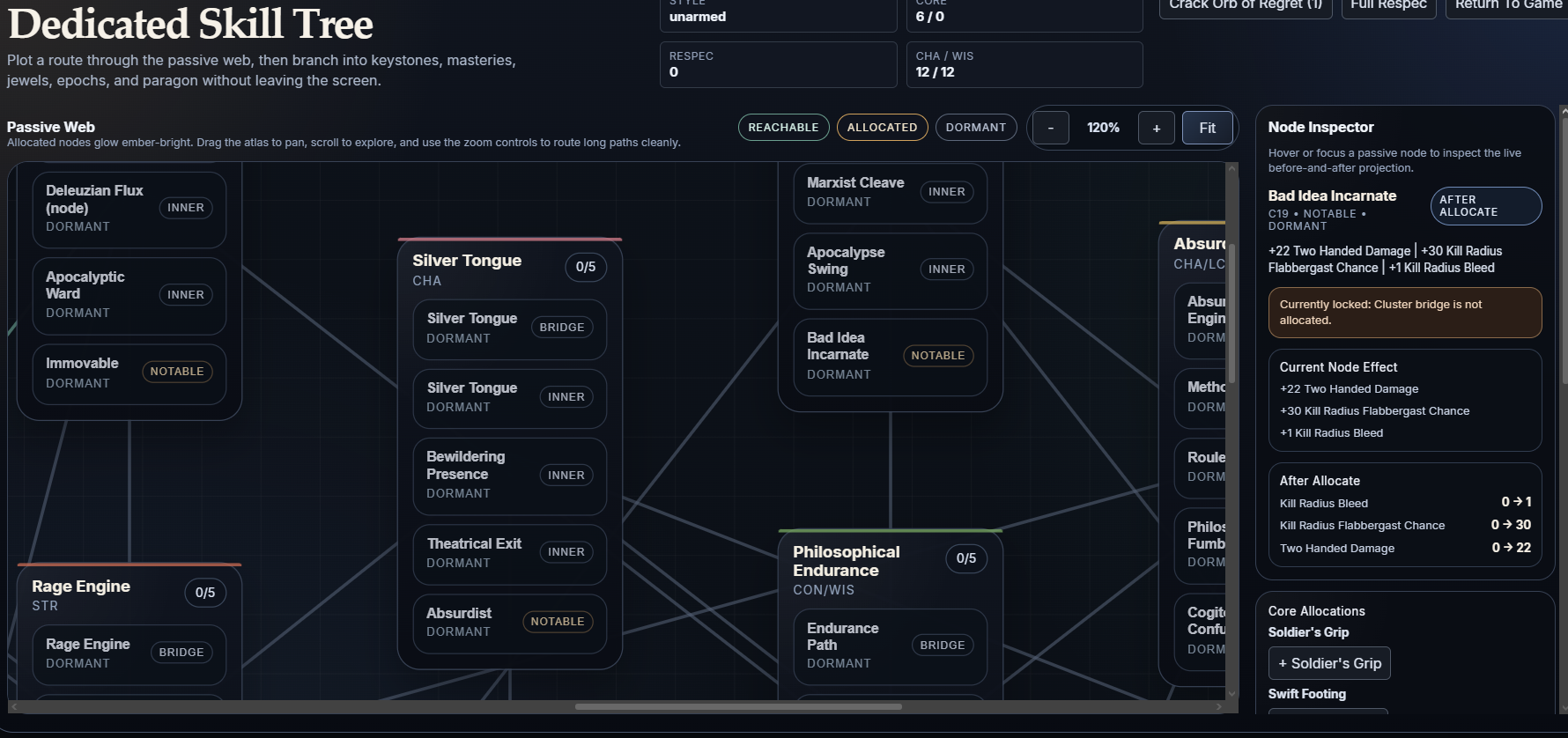
Task: Click the Philosophical Endurance 0/5 counter
Action: coord(966,558)
